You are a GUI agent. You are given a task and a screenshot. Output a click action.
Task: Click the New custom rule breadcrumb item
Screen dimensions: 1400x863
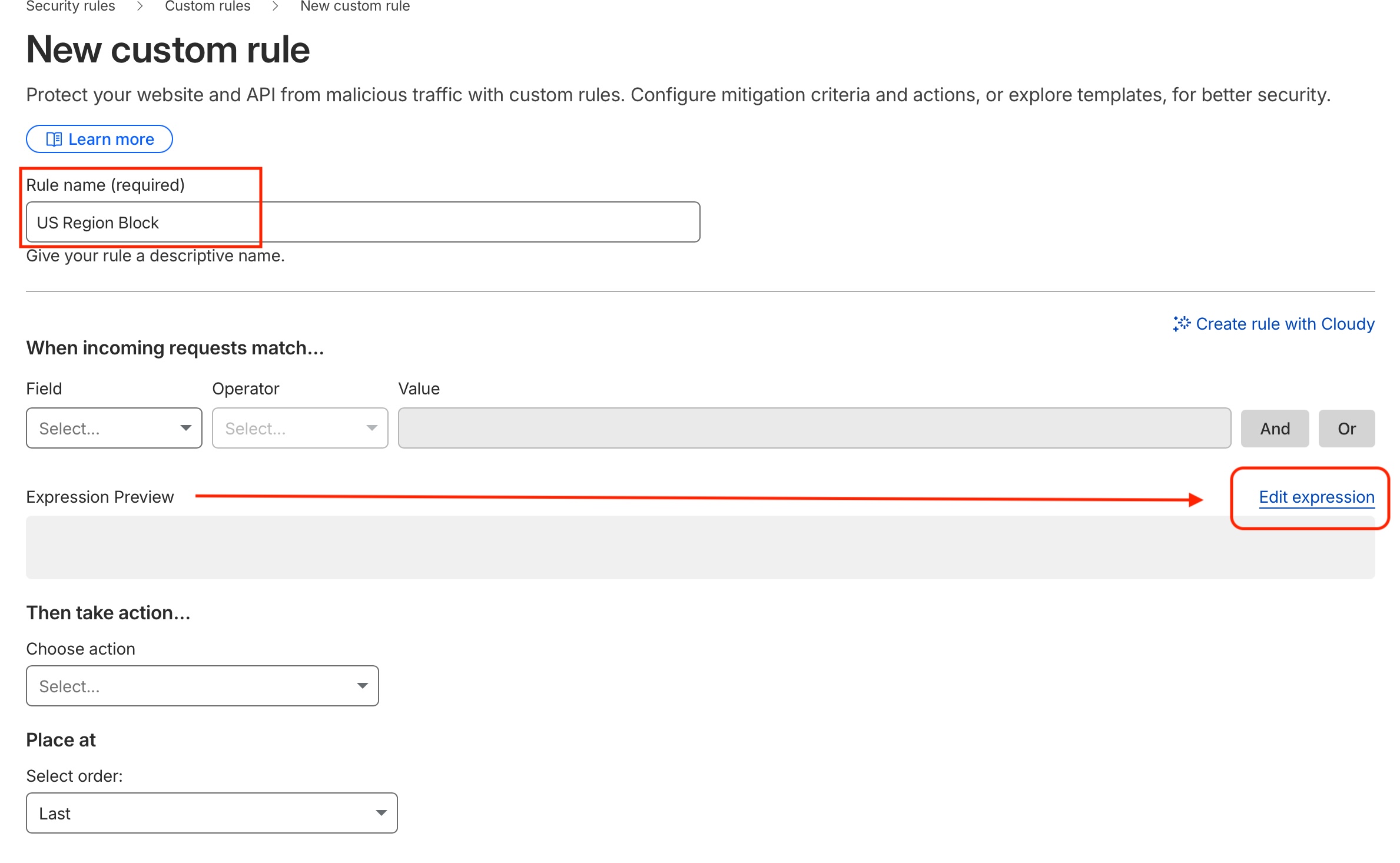point(354,6)
